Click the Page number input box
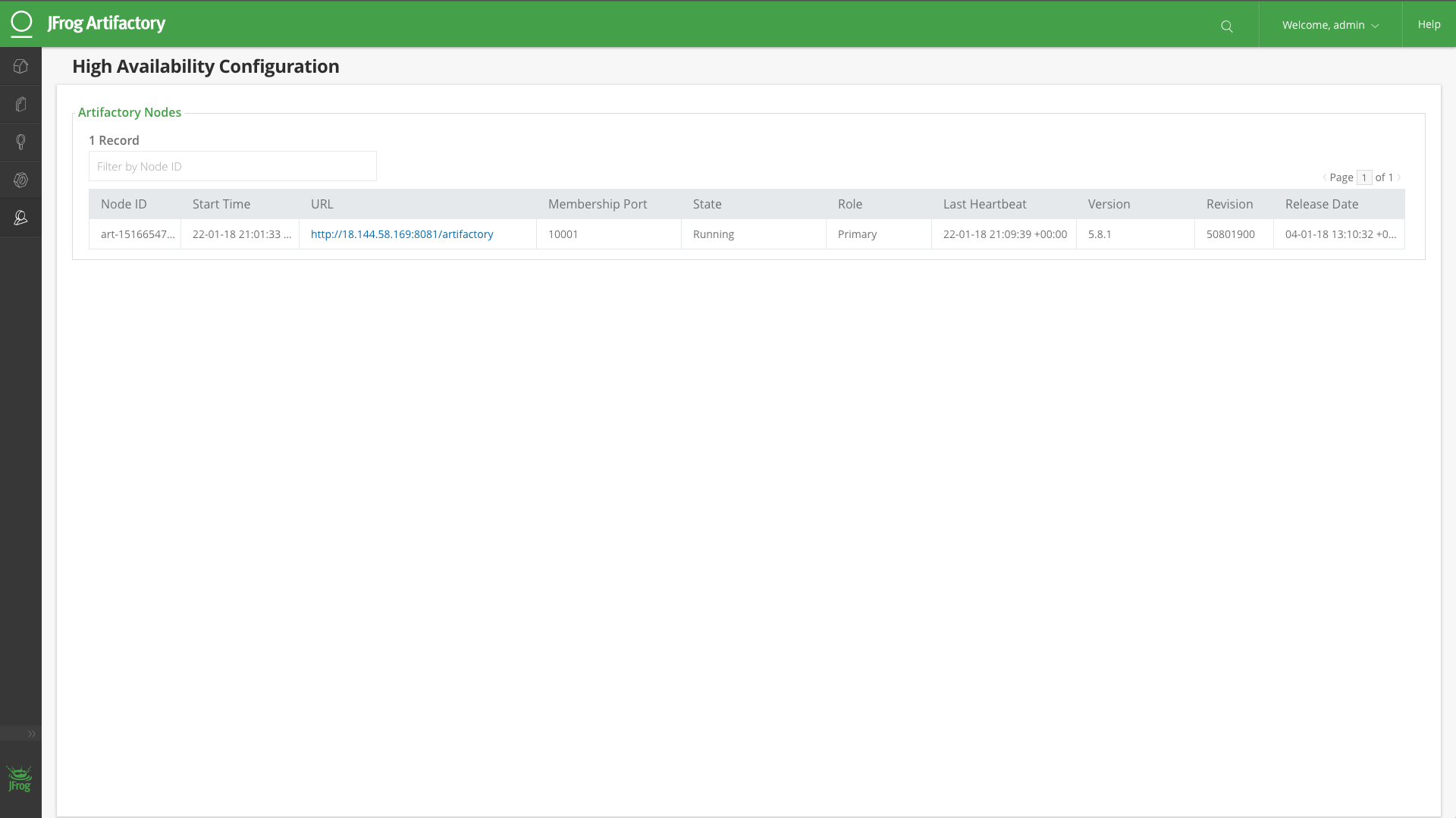Viewport: 1456px width, 818px height. [1363, 177]
